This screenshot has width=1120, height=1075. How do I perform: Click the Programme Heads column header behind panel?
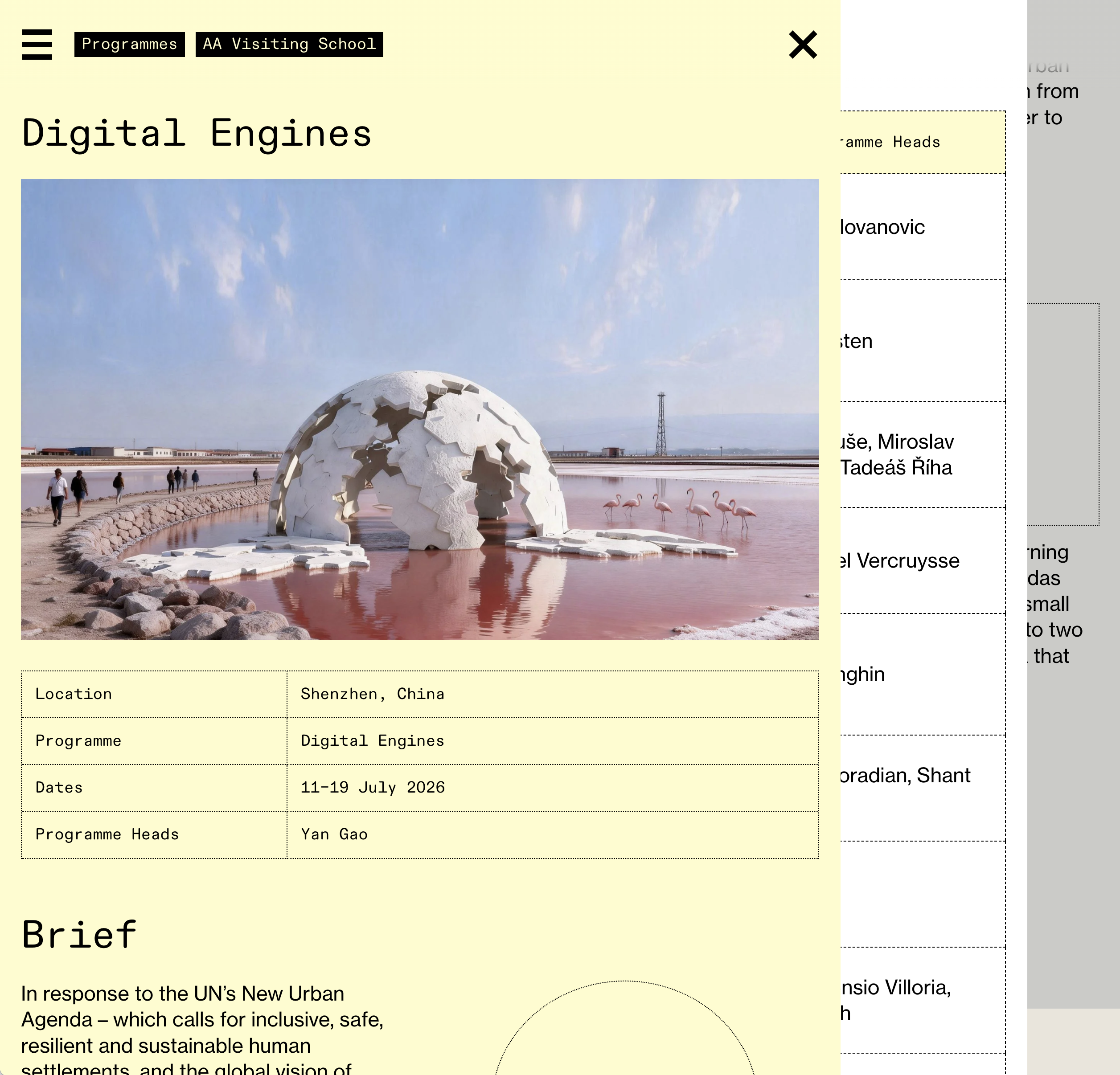923,142
